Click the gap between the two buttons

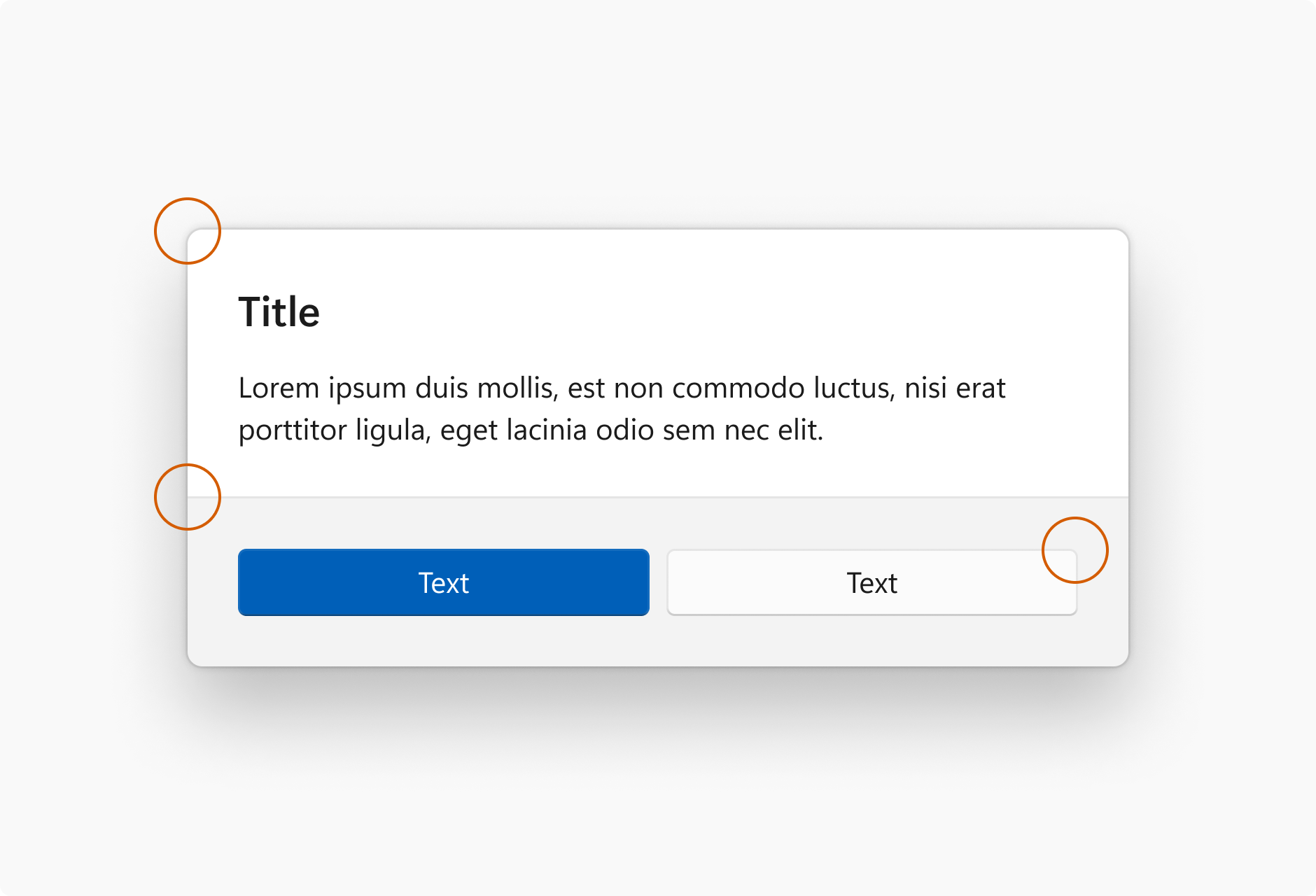coord(659,582)
